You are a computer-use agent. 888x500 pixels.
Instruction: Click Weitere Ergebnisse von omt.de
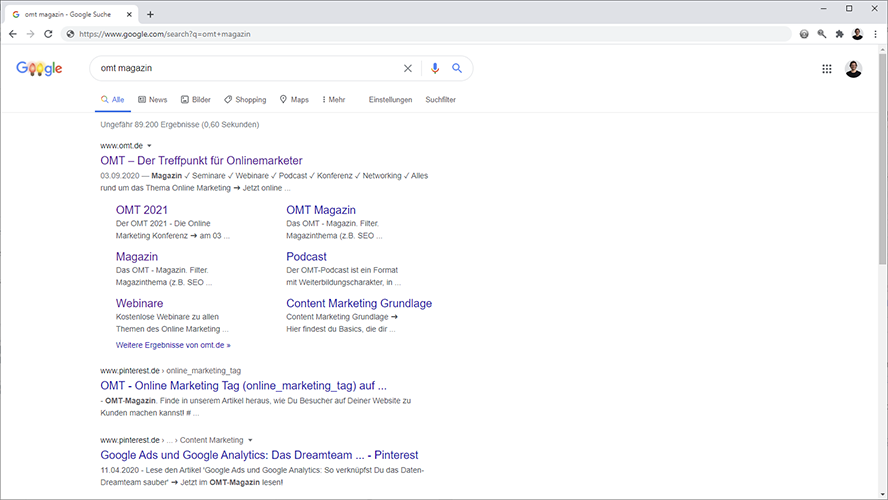click(x=173, y=345)
